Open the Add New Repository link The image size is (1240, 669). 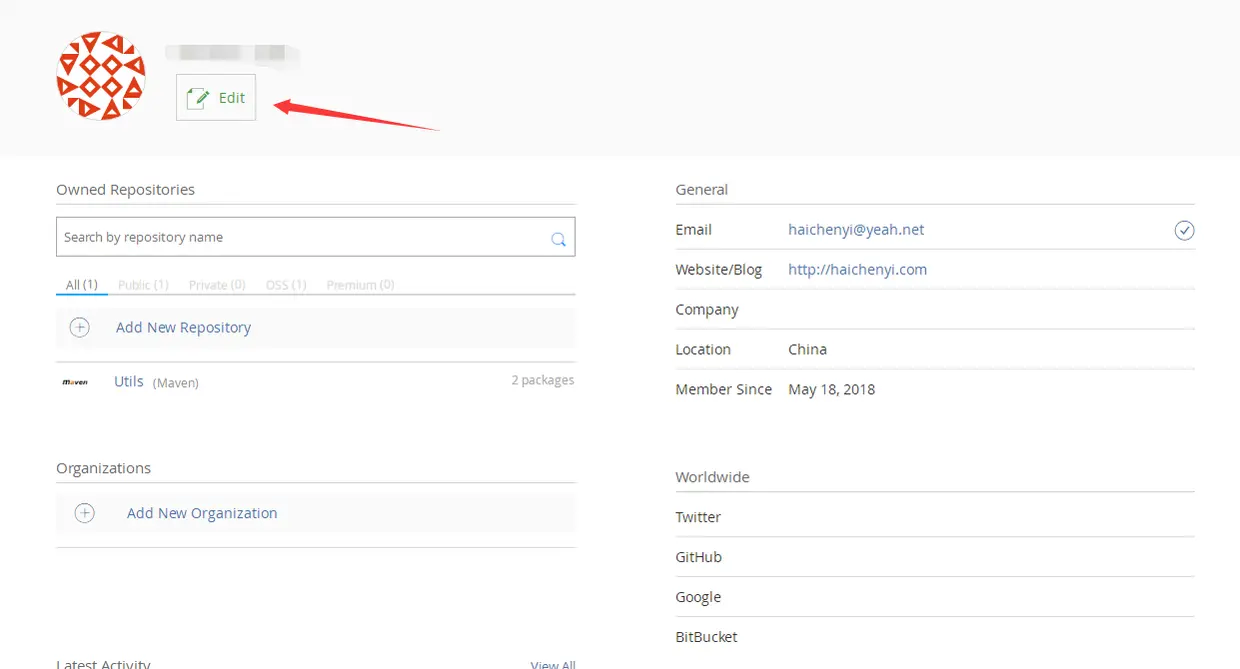tap(183, 327)
